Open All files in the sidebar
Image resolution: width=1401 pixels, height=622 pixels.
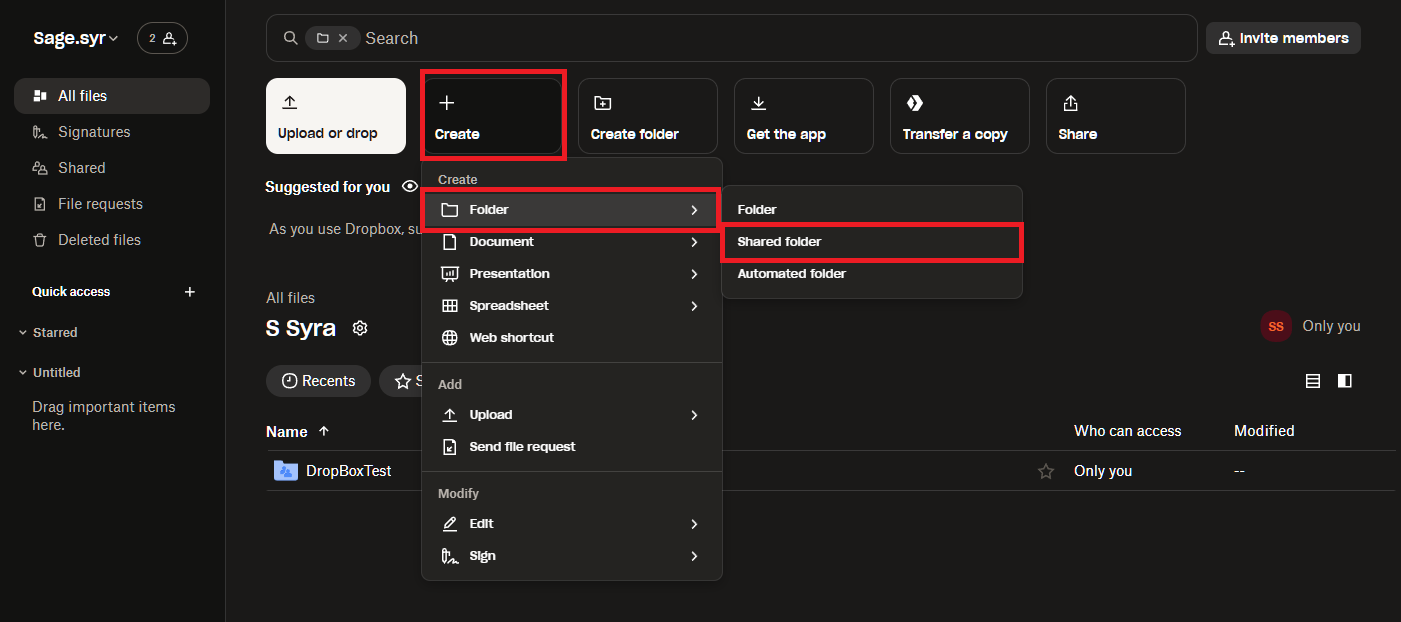click(112, 96)
